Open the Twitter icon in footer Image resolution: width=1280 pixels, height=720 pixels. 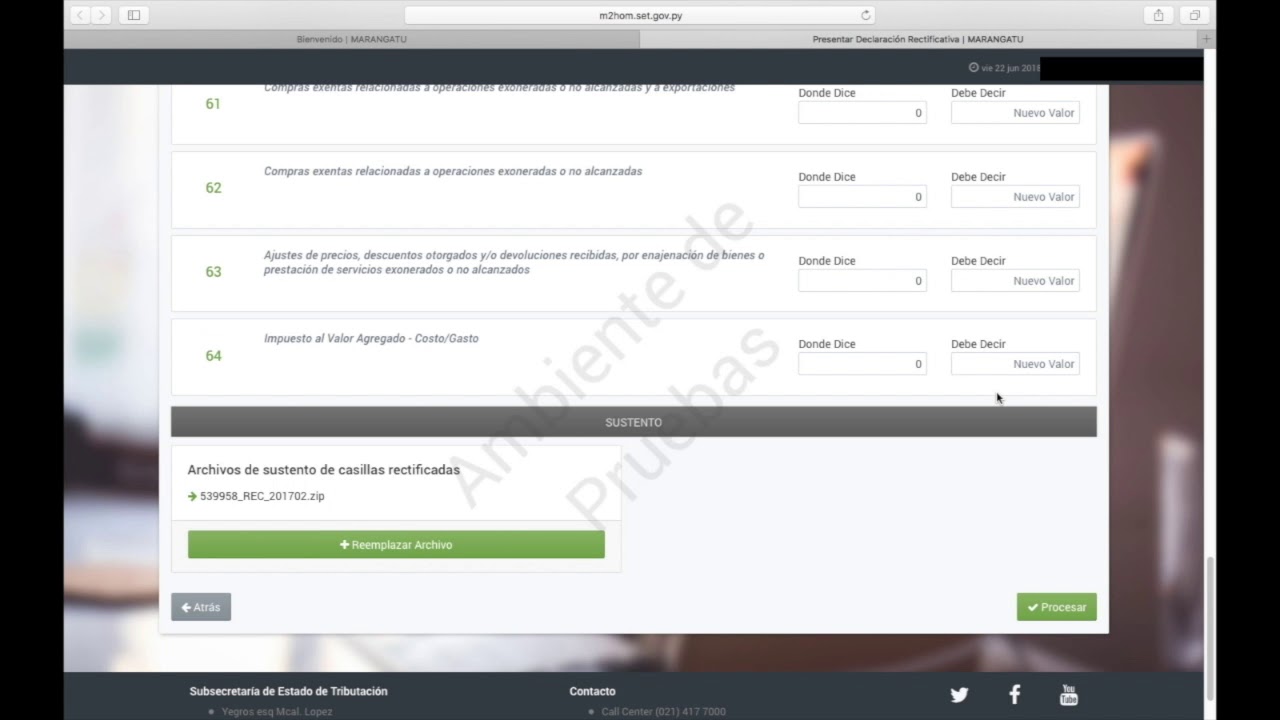click(x=959, y=695)
